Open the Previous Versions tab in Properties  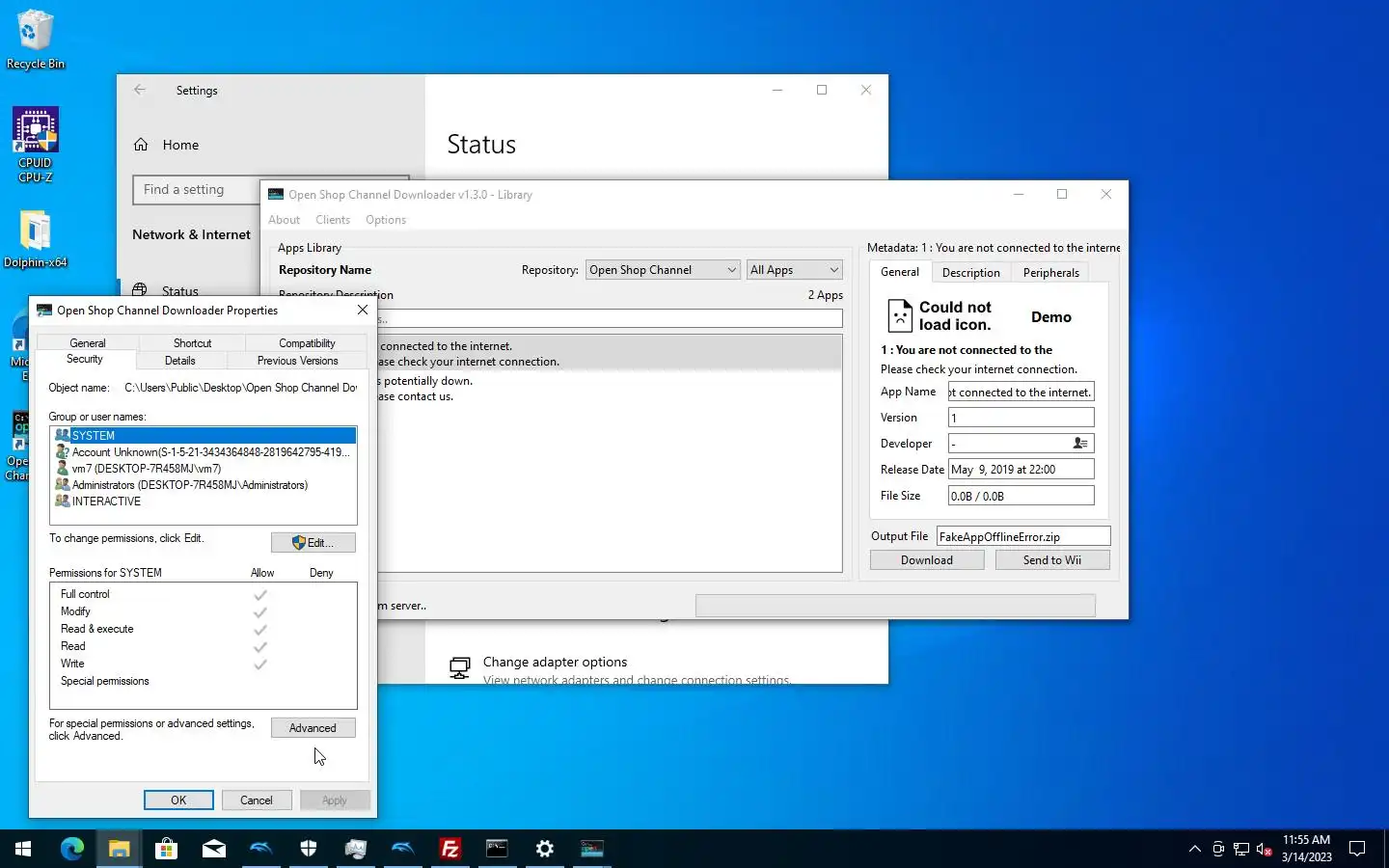click(298, 361)
